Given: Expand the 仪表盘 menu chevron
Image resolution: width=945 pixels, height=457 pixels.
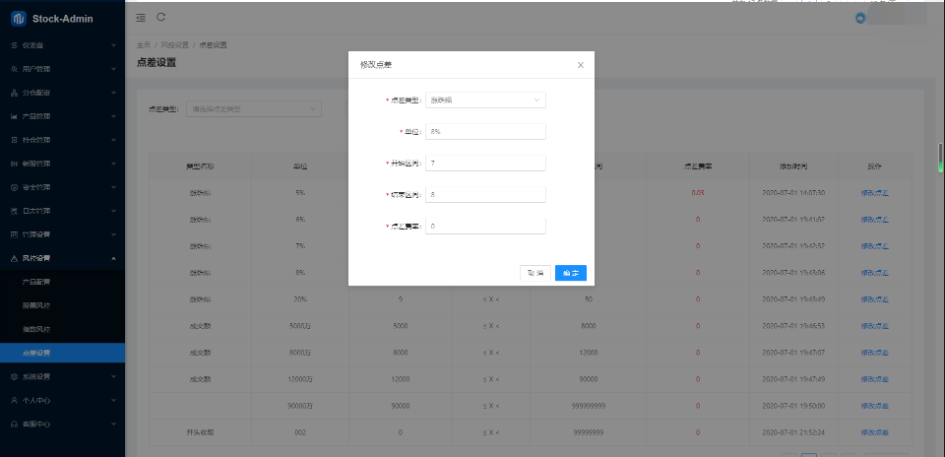Looking at the screenshot, I should [x=113, y=45].
